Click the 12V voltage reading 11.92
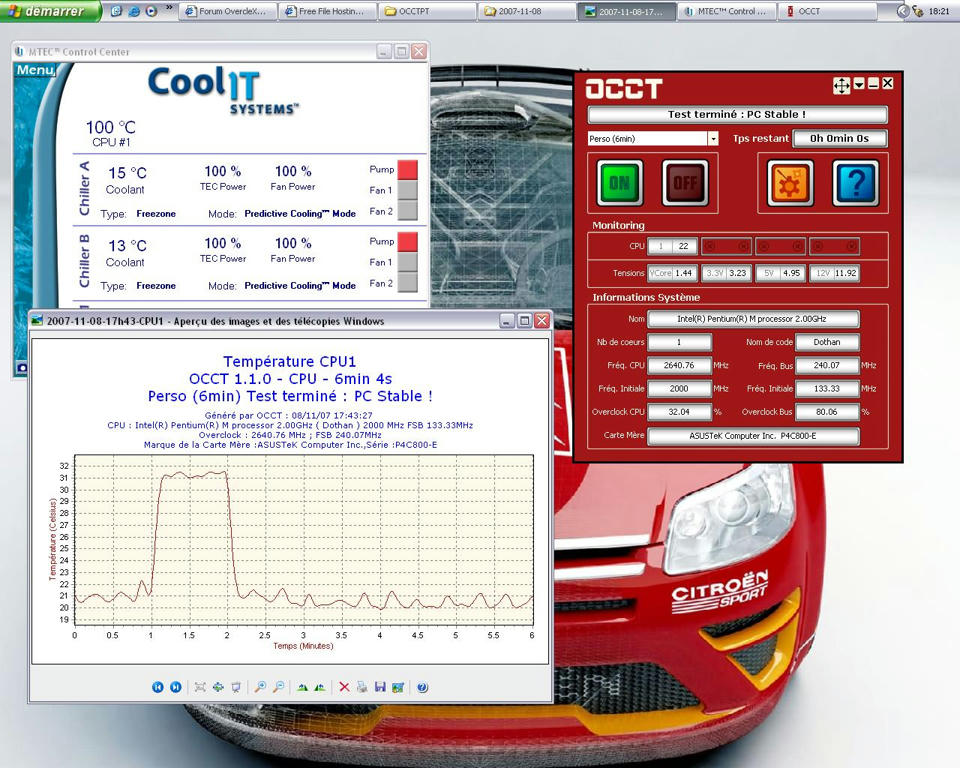Viewport: 960px width, 768px height. point(846,273)
